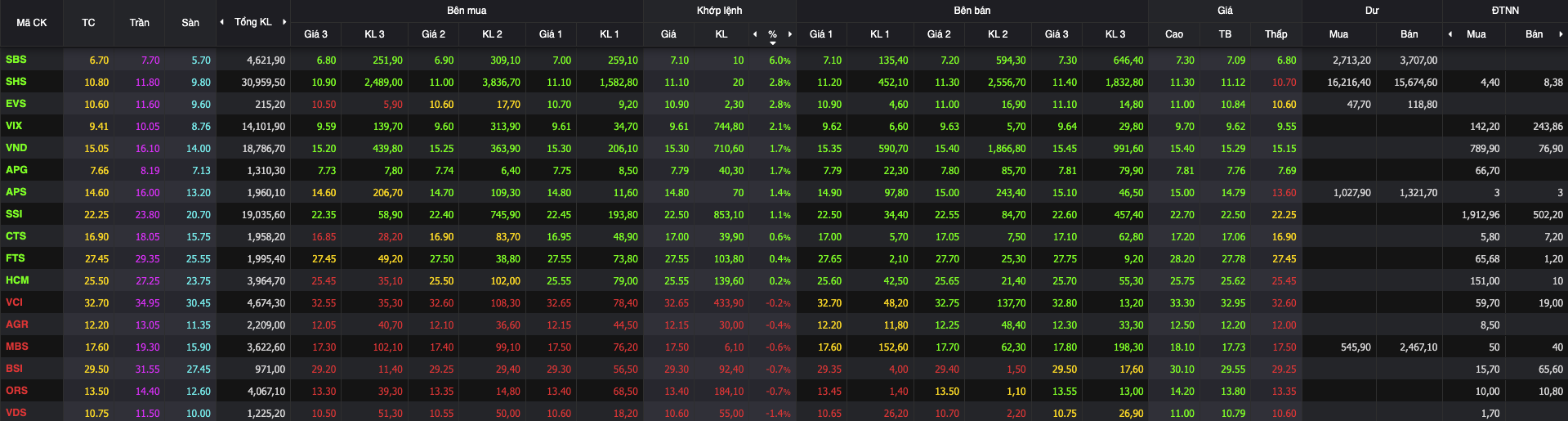Click VDS percent change -1.4%
Image resolution: width=1568 pixels, height=421 pixels.
point(778,414)
